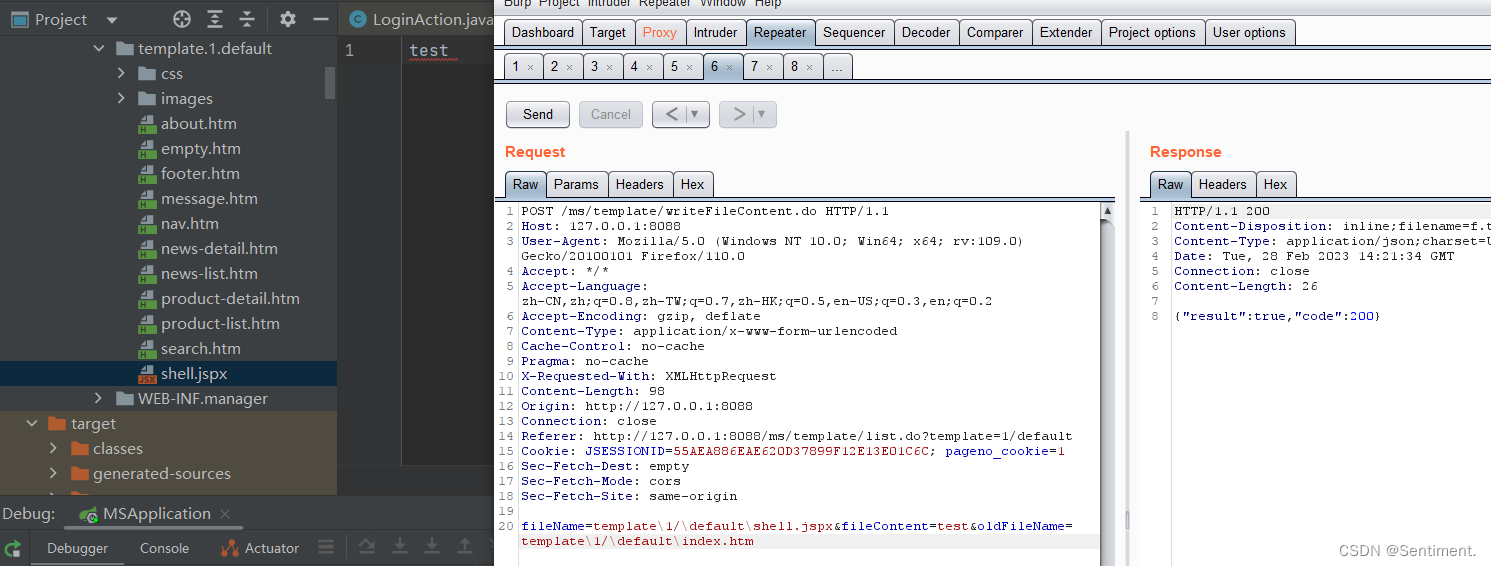Click the Actuator tab icon

230,548
